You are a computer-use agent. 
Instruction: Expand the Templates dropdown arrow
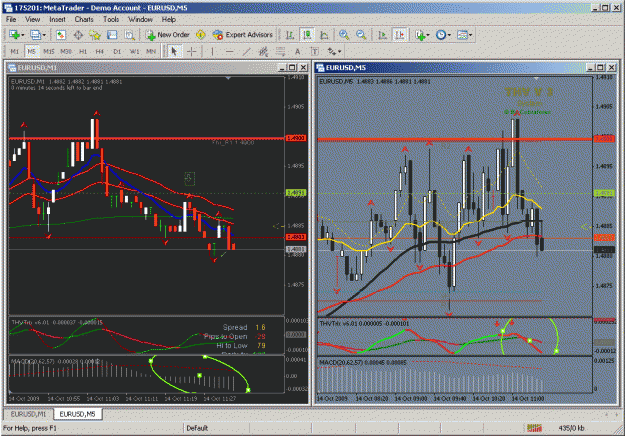[x=471, y=35]
